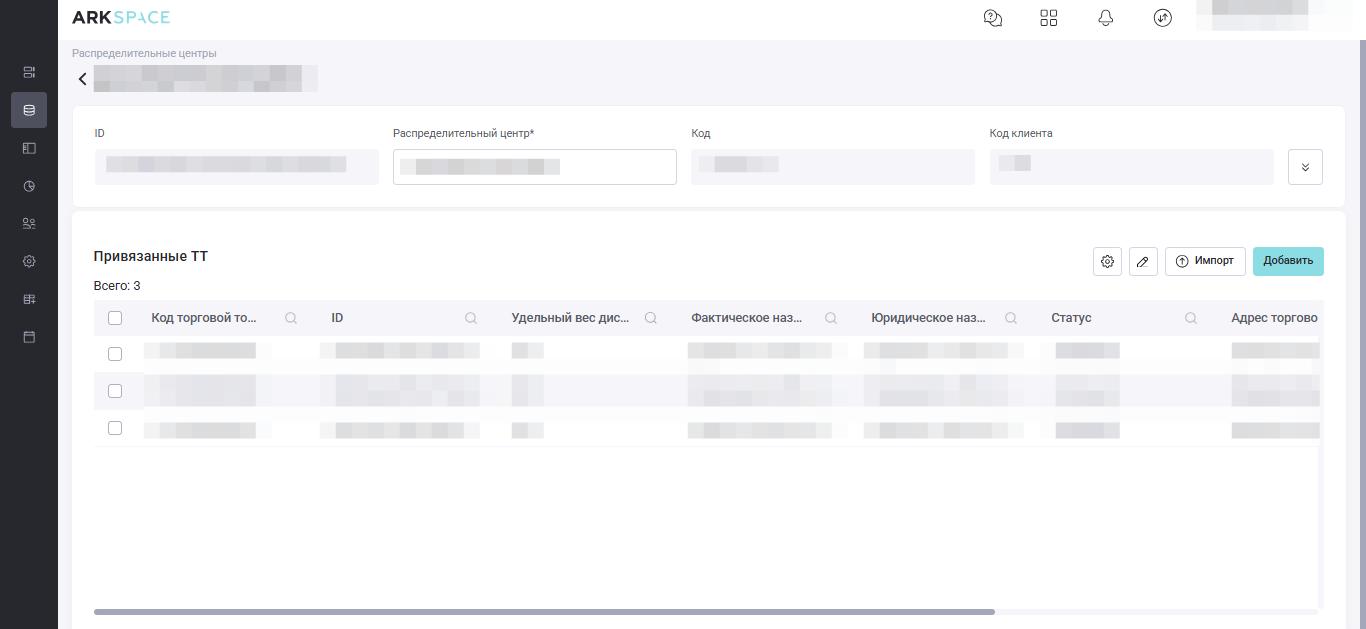
Task: Check the third table row checkbox
Action: [115, 428]
